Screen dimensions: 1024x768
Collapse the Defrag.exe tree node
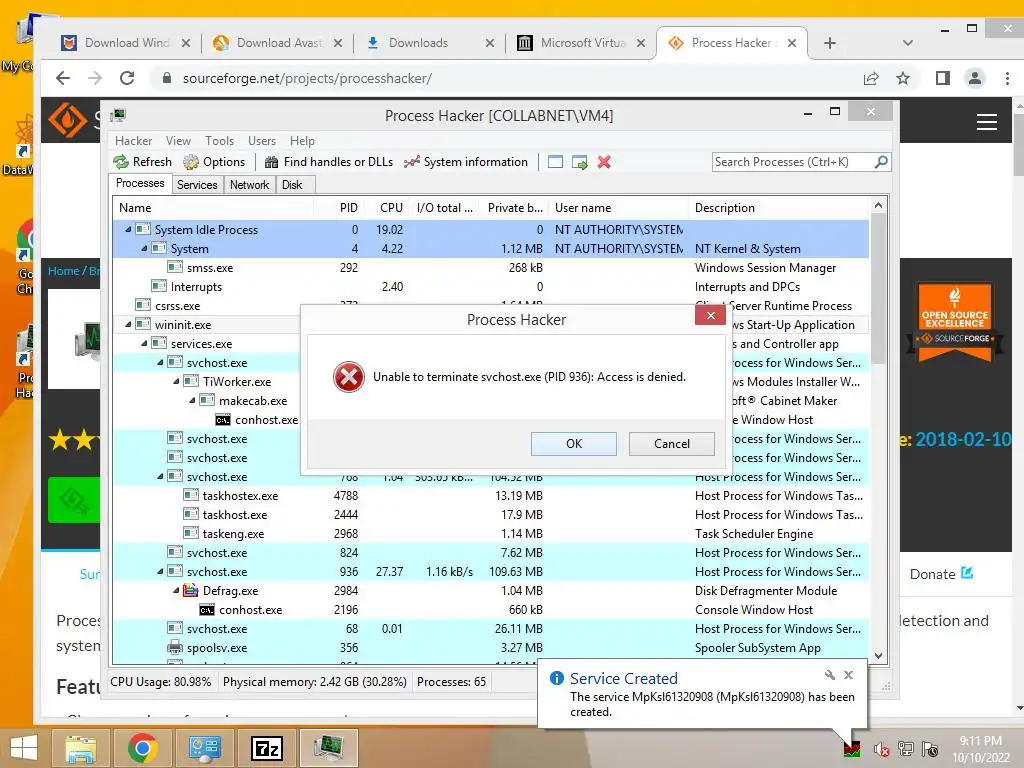(176, 590)
